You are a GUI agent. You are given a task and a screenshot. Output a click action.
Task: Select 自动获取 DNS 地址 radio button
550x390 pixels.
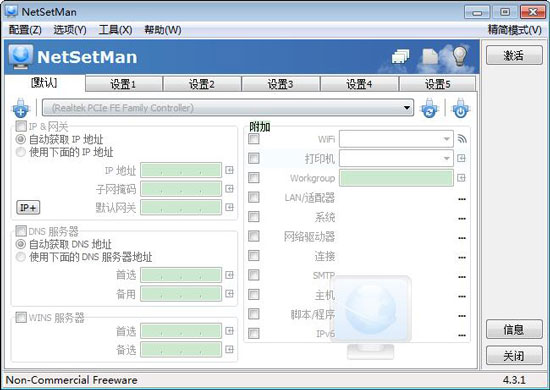pyautogui.click(x=21, y=244)
